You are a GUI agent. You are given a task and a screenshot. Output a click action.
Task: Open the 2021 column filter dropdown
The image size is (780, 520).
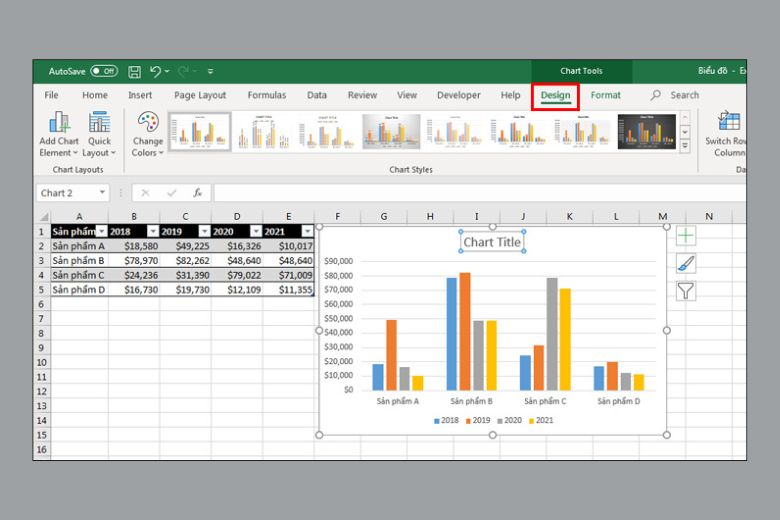tap(307, 231)
